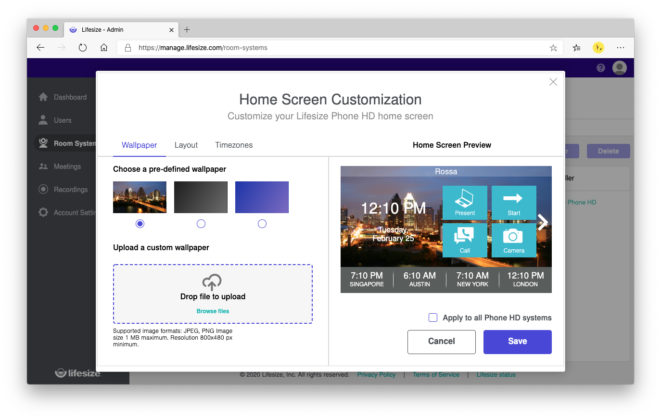Click the Camera tile in the preview
The height and width of the screenshot is (420, 661).
pyautogui.click(x=513, y=240)
